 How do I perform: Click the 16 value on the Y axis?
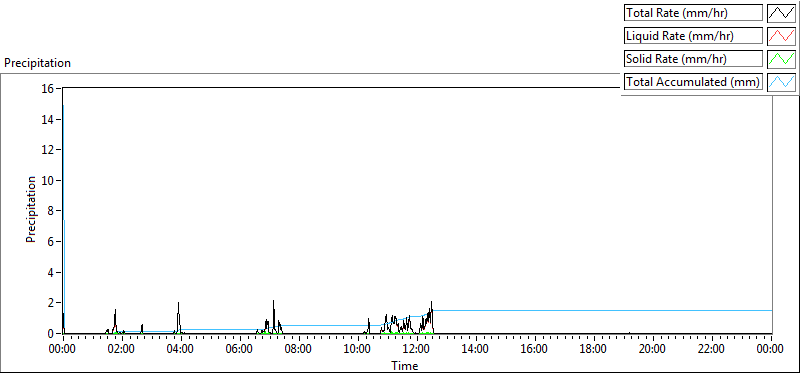pyautogui.click(x=48, y=88)
